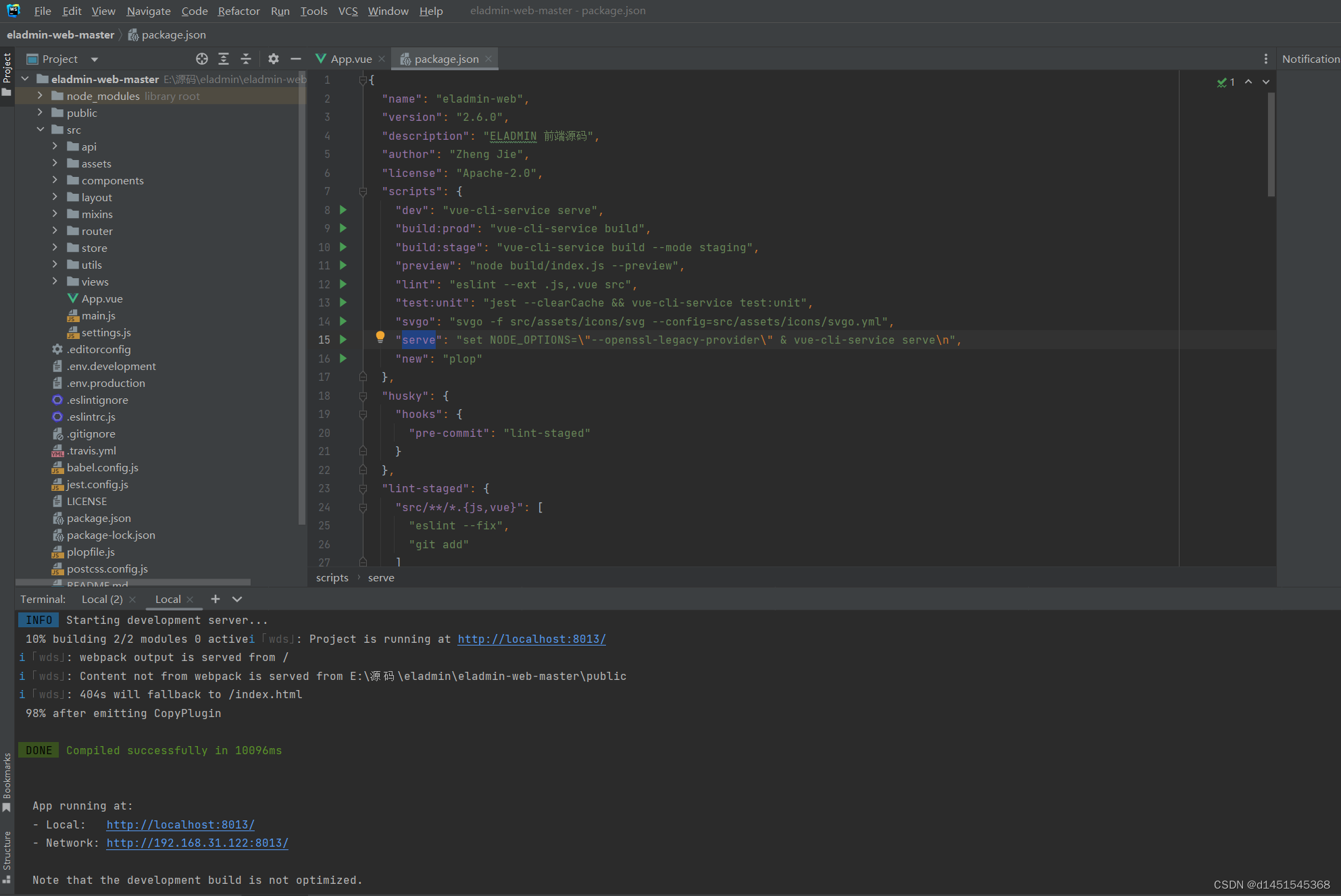The height and width of the screenshot is (896, 1341).
Task: Open editor tabs three-dot options menu
Action: click(1265, 59)
